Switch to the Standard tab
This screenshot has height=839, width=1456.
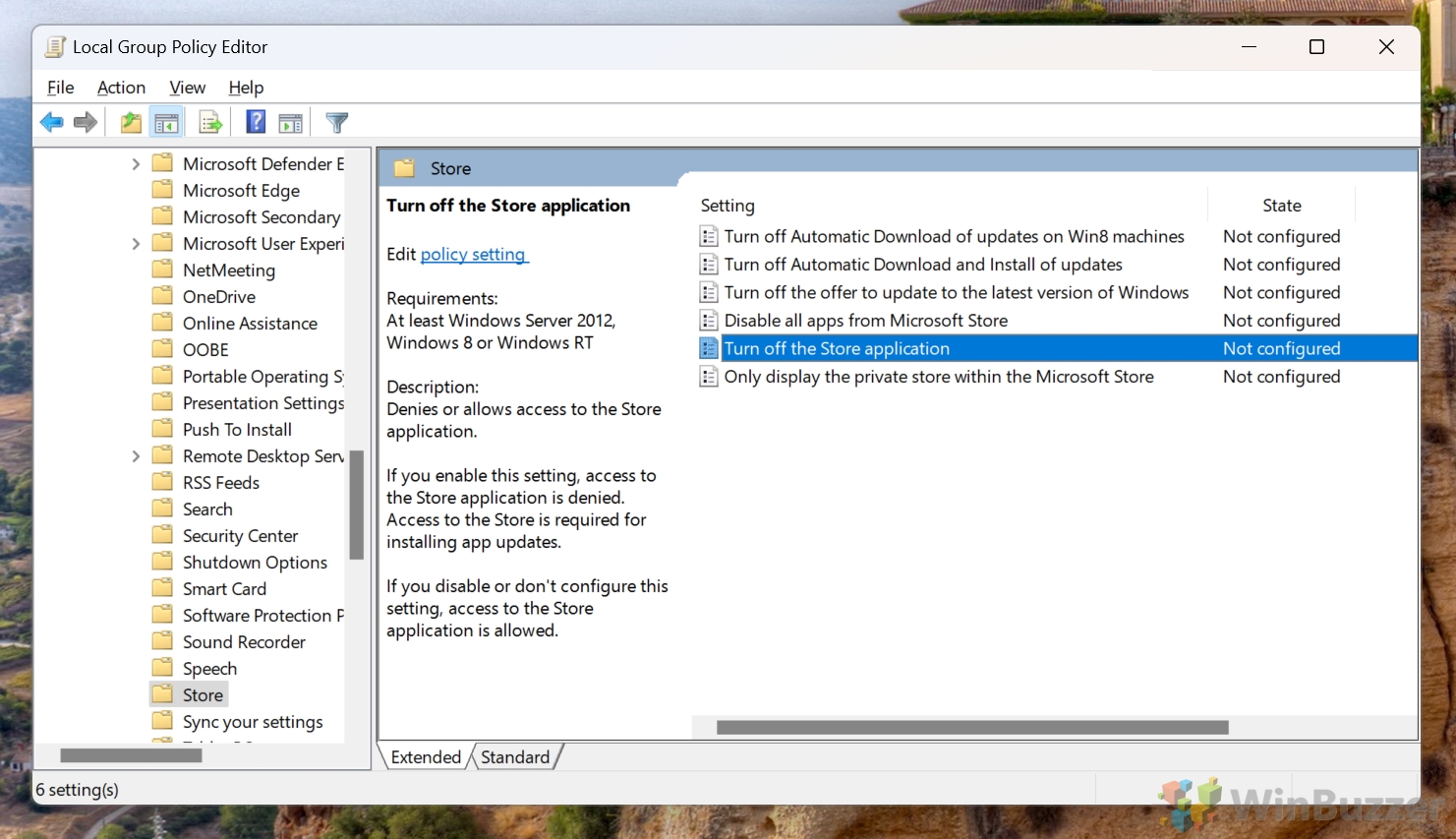click(515, 757)
